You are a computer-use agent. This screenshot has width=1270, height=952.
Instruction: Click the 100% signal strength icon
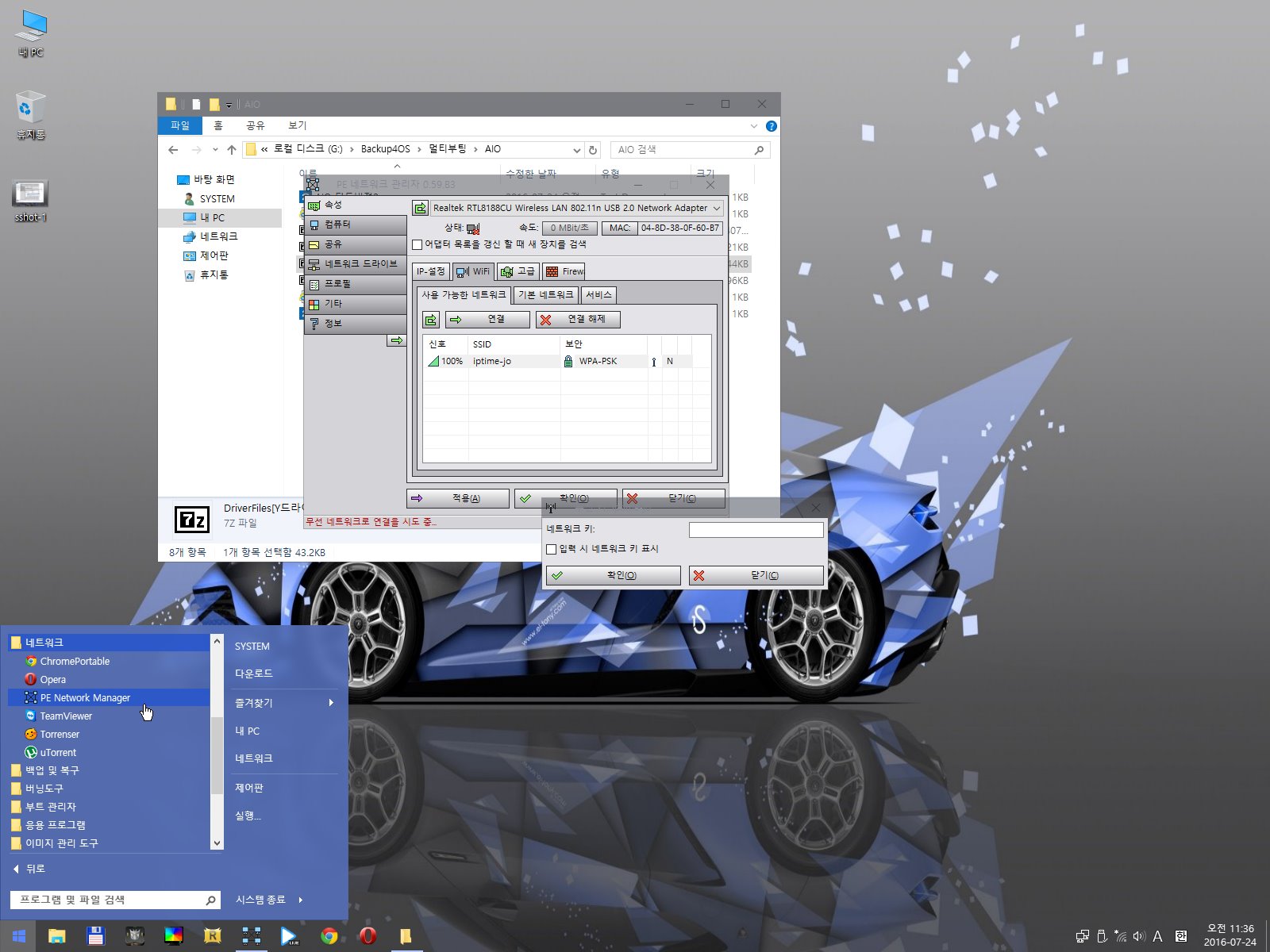pyautogui.click(x=433, y=361)
